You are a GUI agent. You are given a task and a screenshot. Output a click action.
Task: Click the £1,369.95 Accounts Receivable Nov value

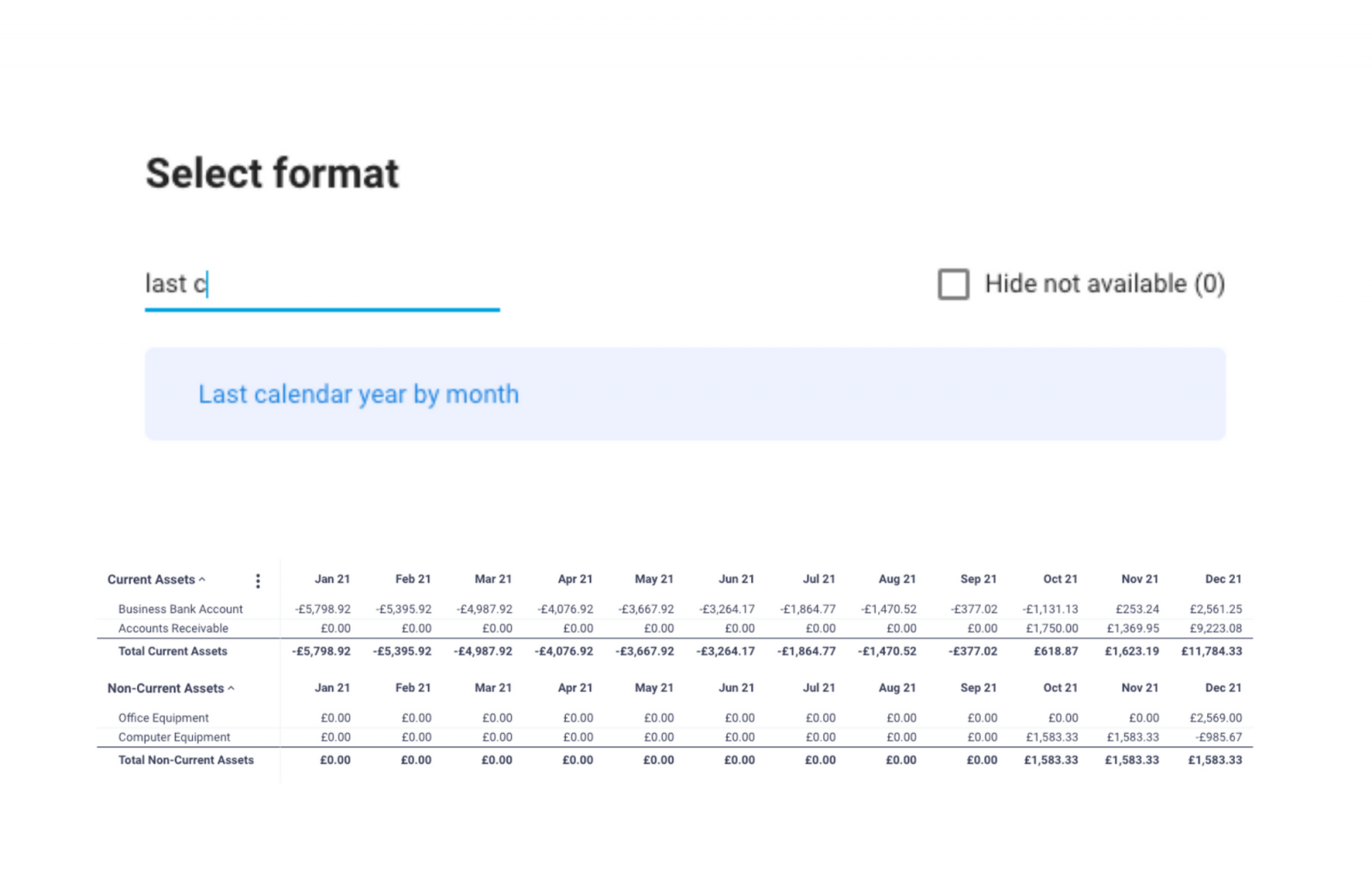point(1133,628)
